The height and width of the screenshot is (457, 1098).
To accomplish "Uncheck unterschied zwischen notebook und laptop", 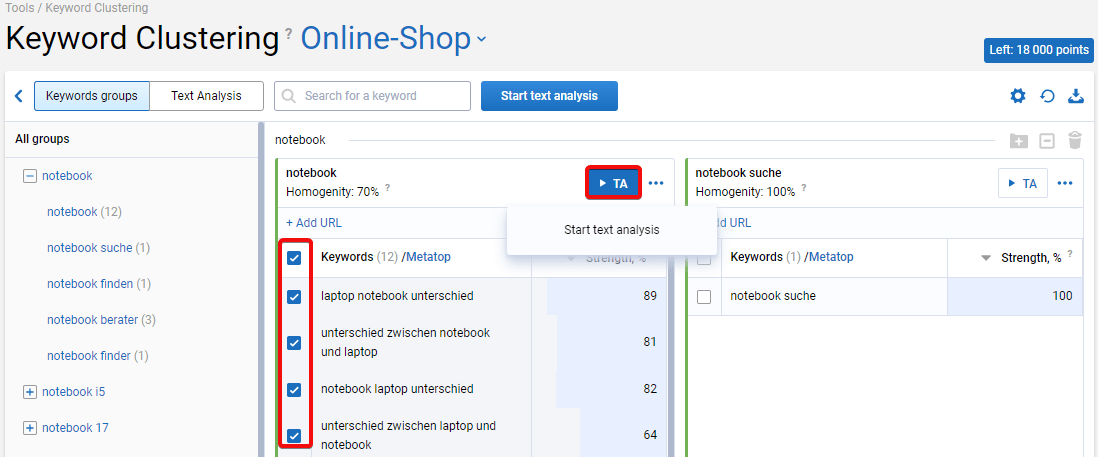I will tap(294, 342).
